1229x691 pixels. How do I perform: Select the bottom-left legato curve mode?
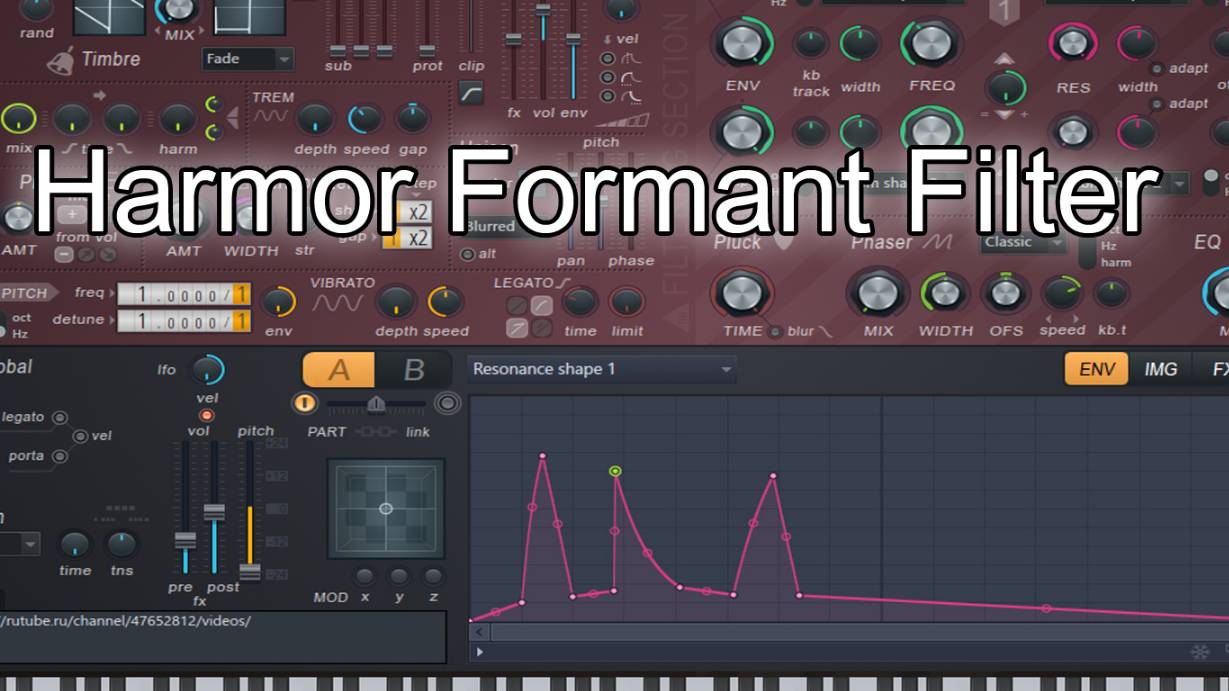tap(516, 328)
